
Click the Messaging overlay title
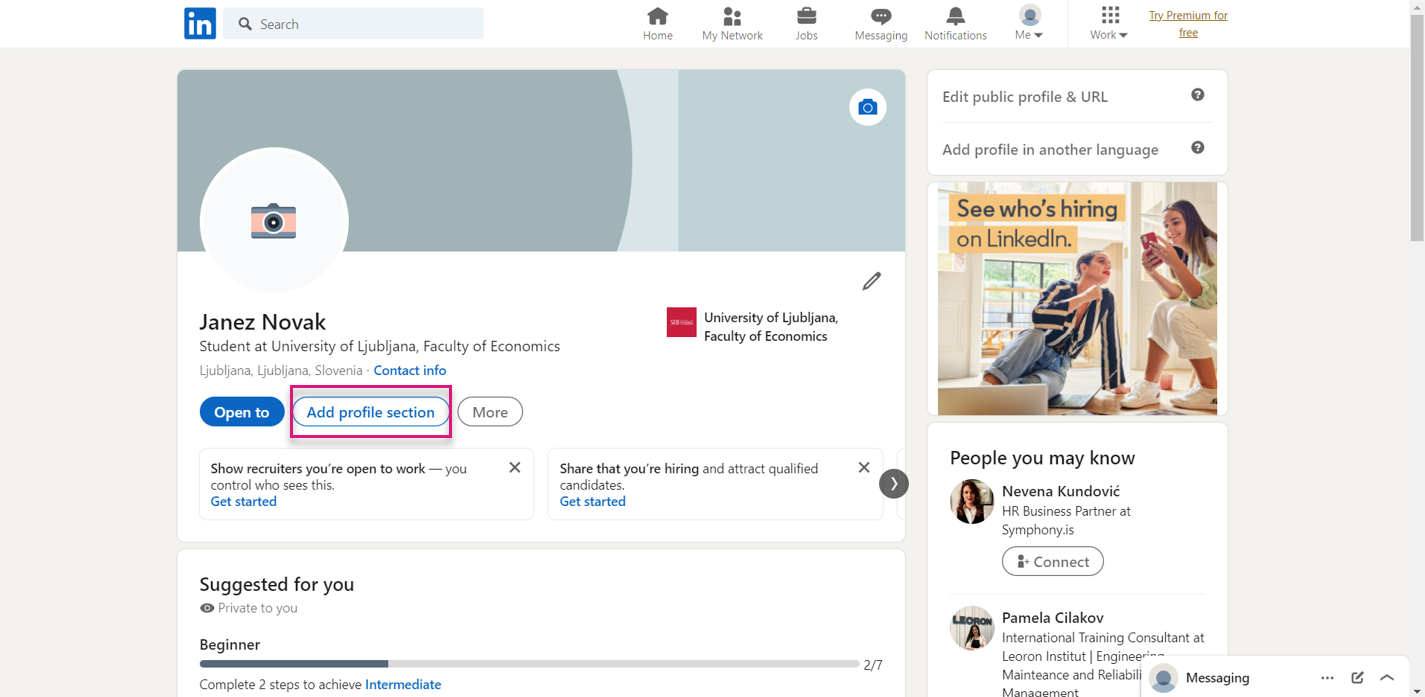coord(1217,678)
